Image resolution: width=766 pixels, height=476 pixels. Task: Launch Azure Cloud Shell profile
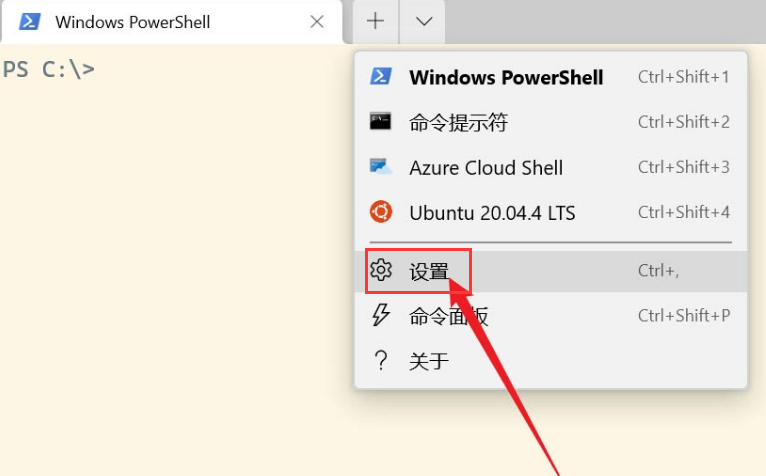pyautogui.click(x=486, y=168)
